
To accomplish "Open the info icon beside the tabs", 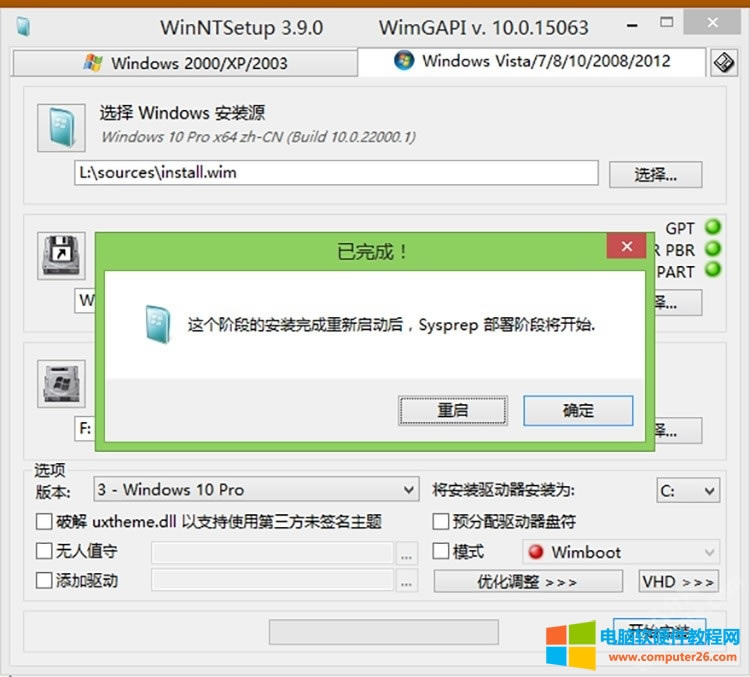I will click(723, 63).
